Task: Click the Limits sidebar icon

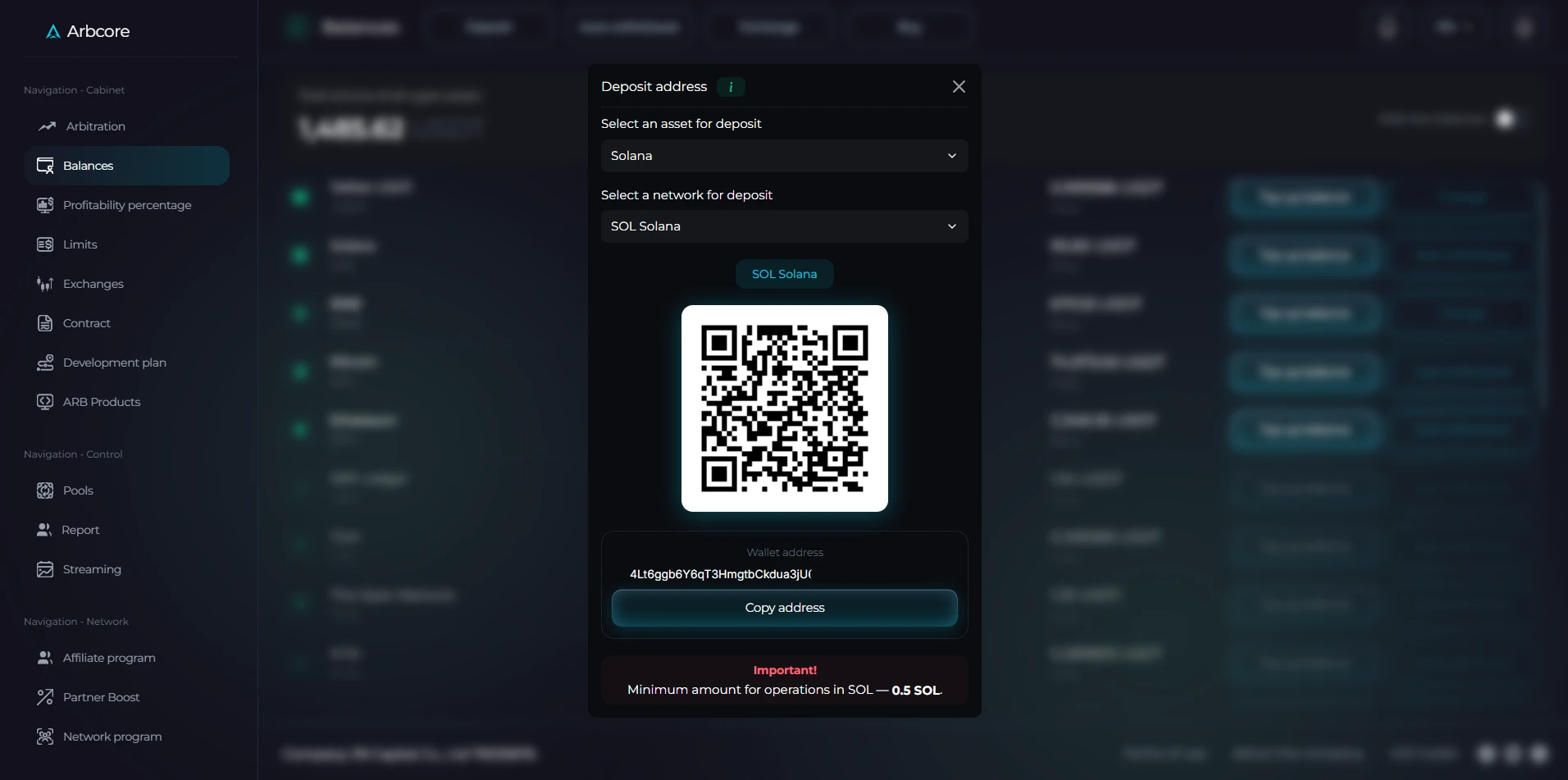Action: [45, 244]
